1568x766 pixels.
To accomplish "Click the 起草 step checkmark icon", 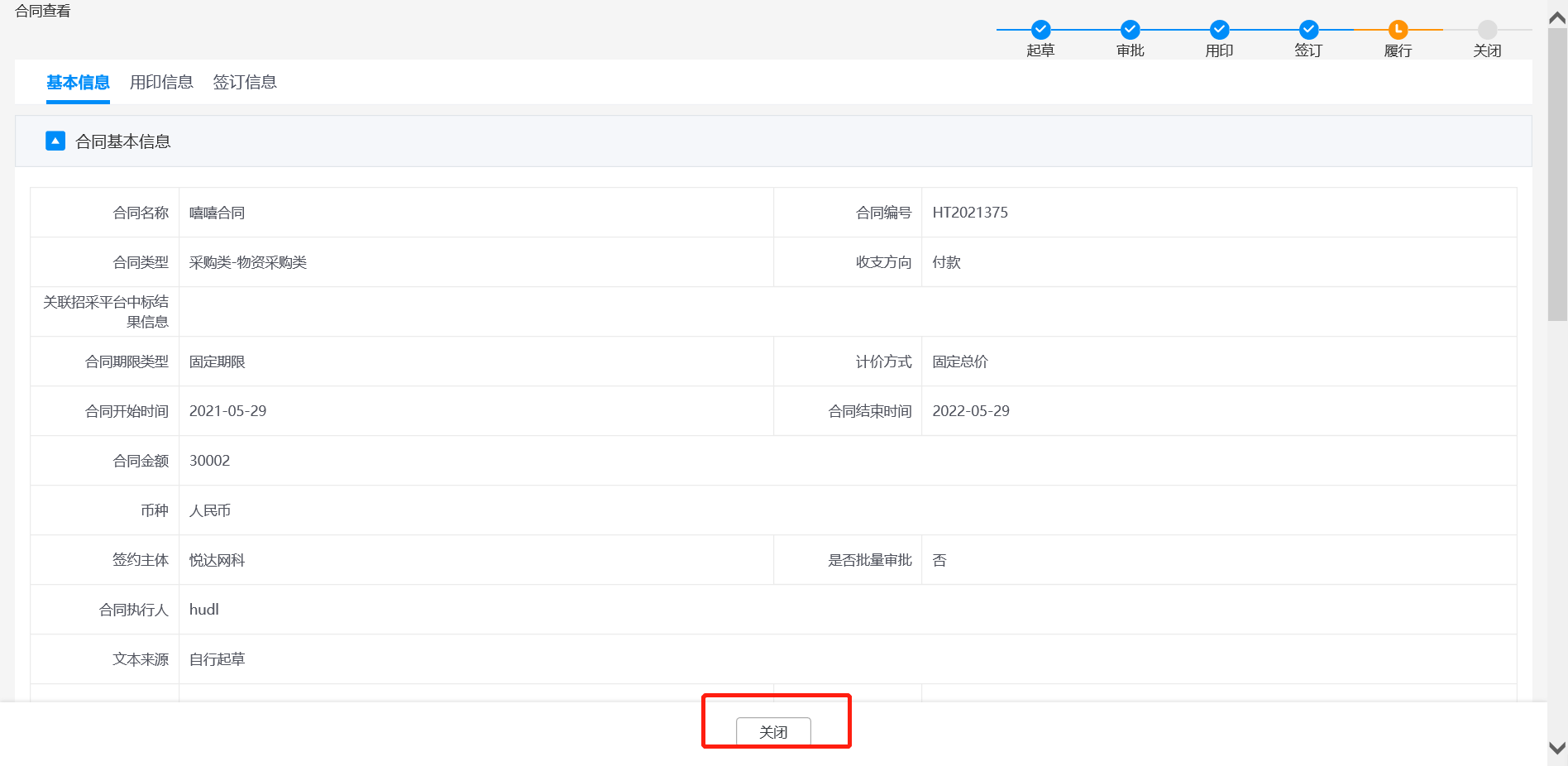I will 1040,30.
